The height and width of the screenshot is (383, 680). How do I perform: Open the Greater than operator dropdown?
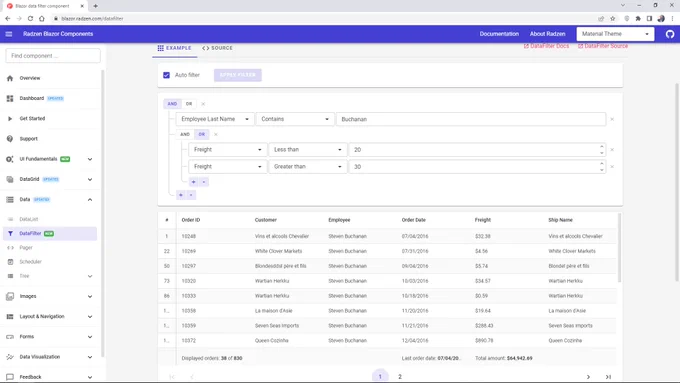308,167
